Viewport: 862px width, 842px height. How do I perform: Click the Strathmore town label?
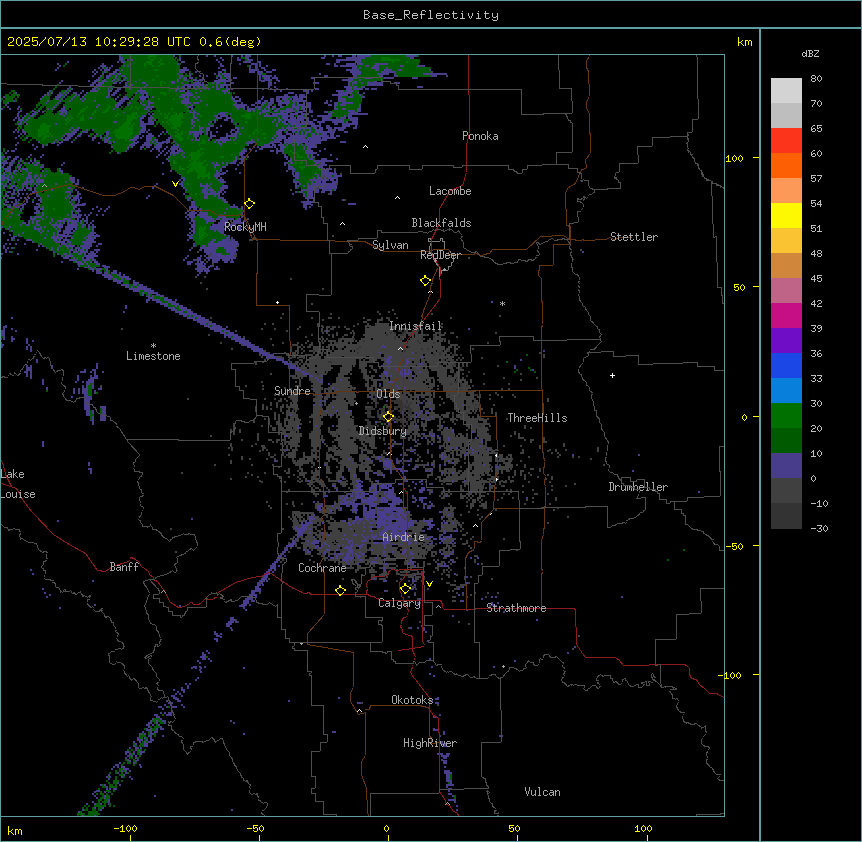[x=516, y=608]
